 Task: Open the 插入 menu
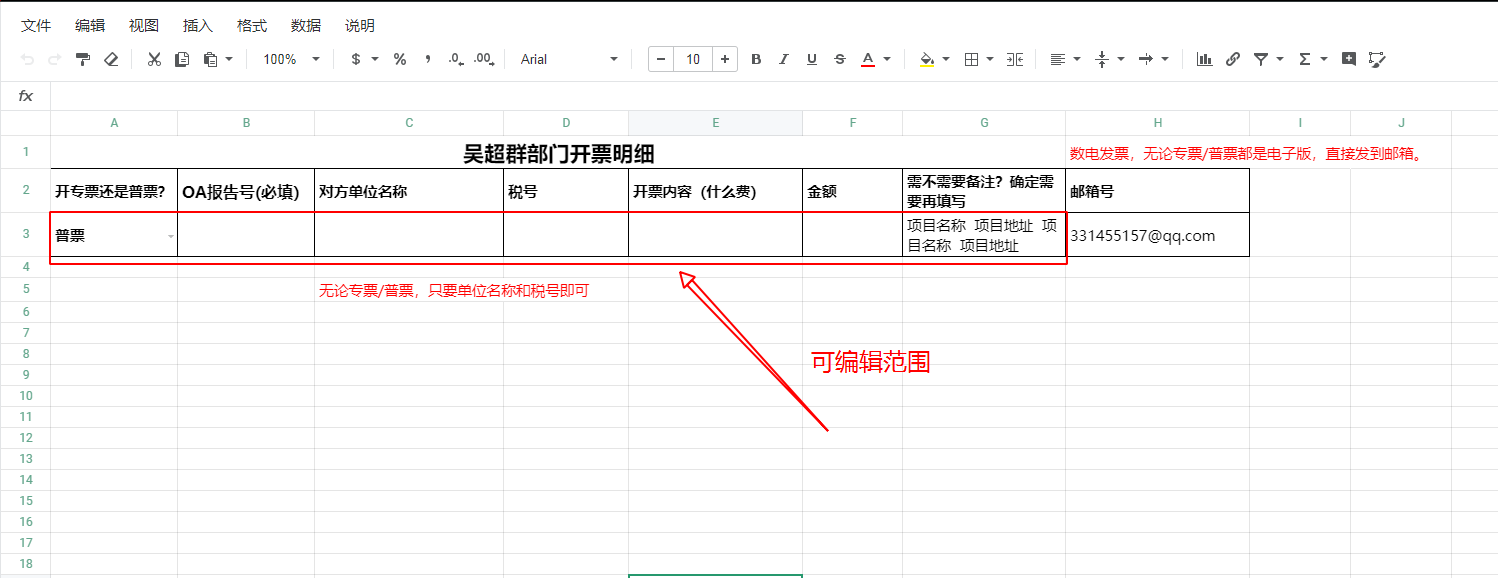coord(198,26)
